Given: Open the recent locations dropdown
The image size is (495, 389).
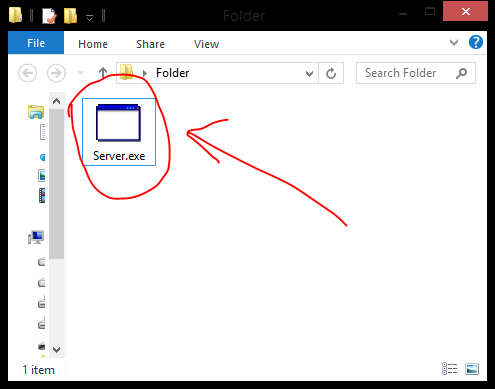Looking at the screenshot, I should (x=80, y=73).
